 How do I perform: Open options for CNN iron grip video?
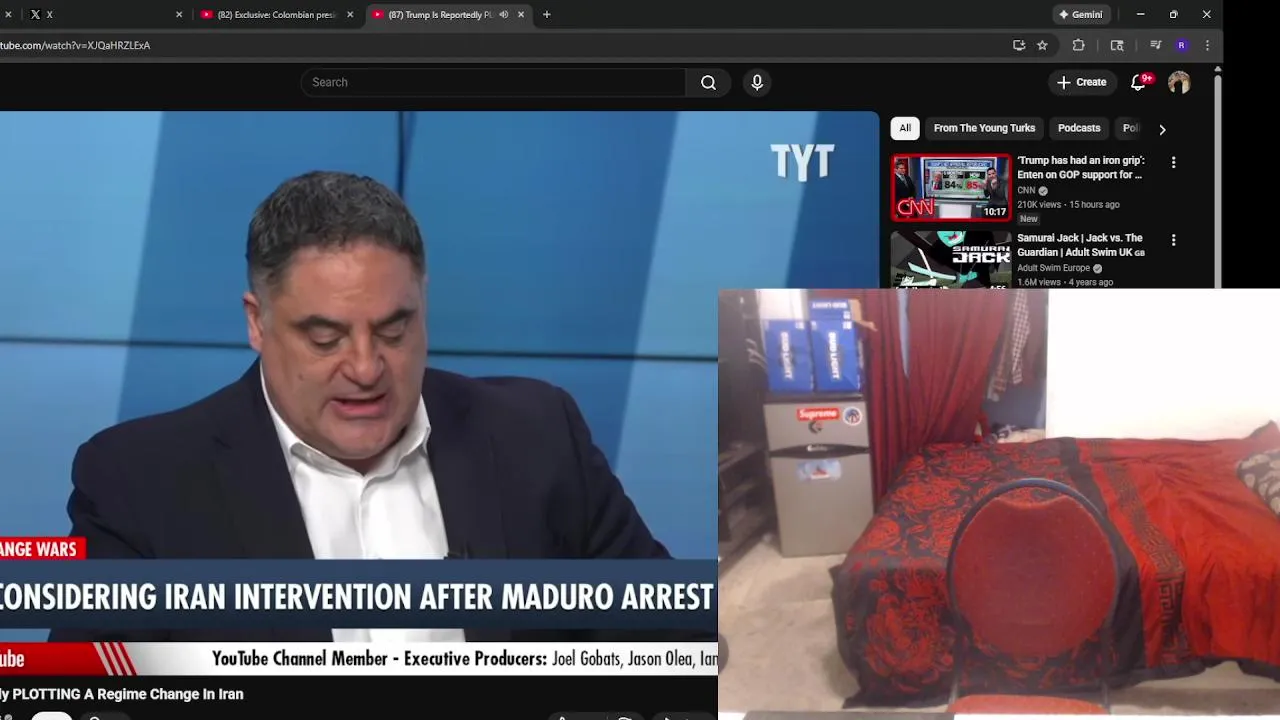coord(1173,162)
